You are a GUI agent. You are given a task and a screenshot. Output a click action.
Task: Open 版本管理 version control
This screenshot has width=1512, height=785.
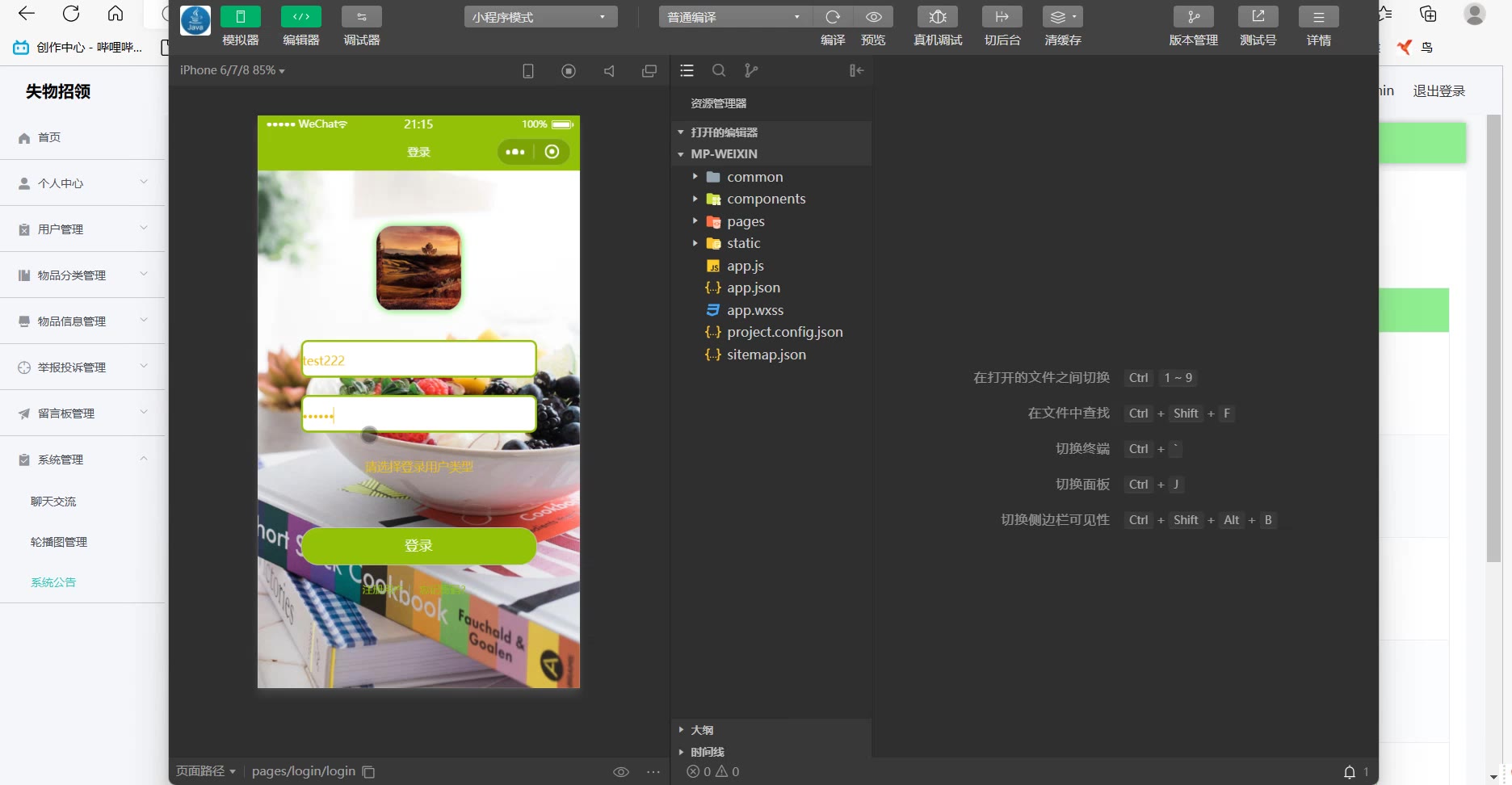pos(1194,17)
